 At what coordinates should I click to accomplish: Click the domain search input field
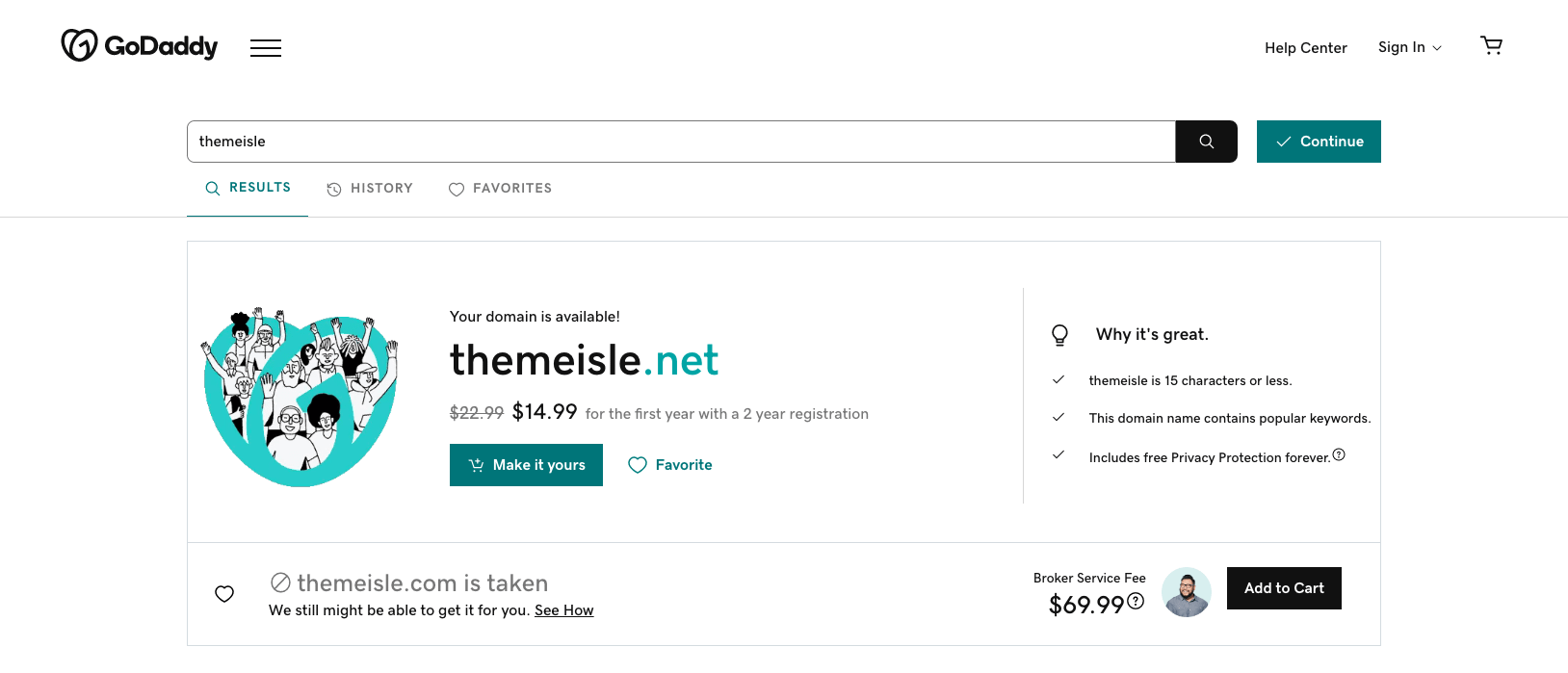(x=680, y=142)
